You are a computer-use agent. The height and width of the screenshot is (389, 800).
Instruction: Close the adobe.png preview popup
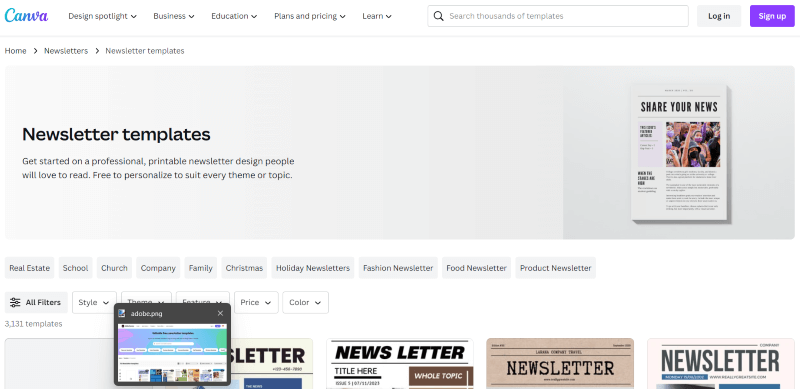point(220,313)
